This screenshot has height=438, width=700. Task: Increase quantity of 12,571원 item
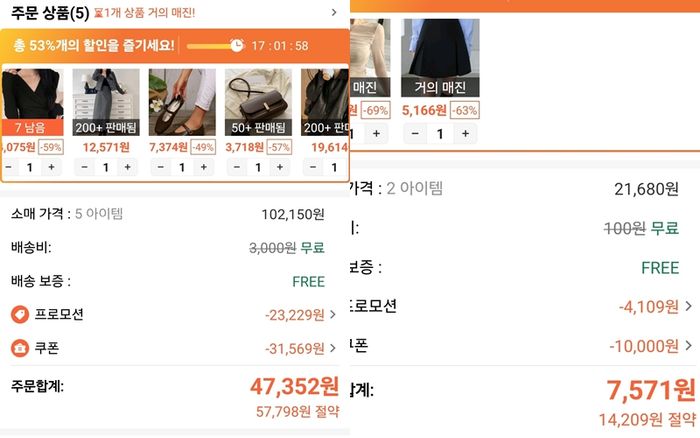pyautogui.click(x=128, y=167)
